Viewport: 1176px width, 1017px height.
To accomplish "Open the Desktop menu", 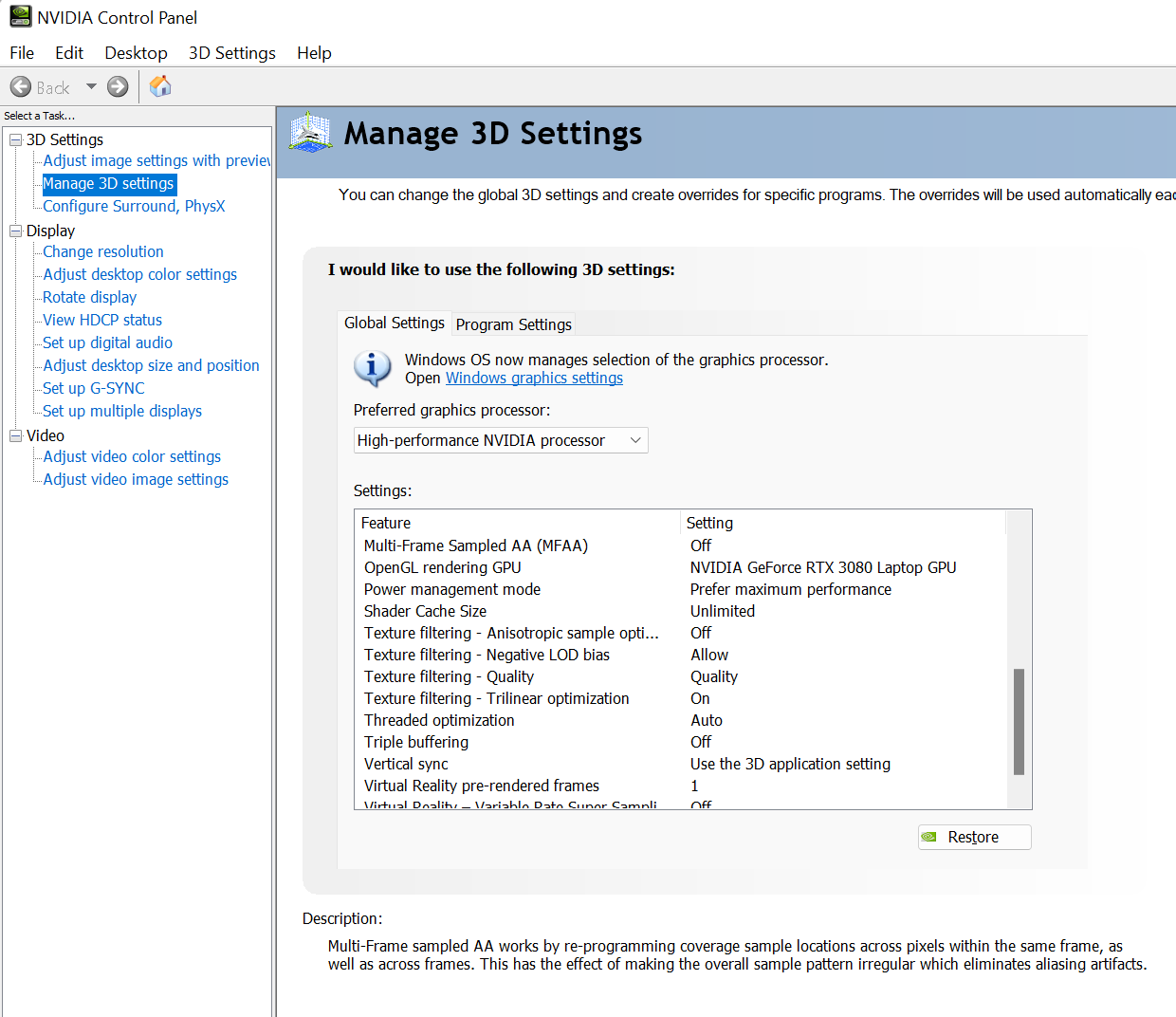I will 136,53.
